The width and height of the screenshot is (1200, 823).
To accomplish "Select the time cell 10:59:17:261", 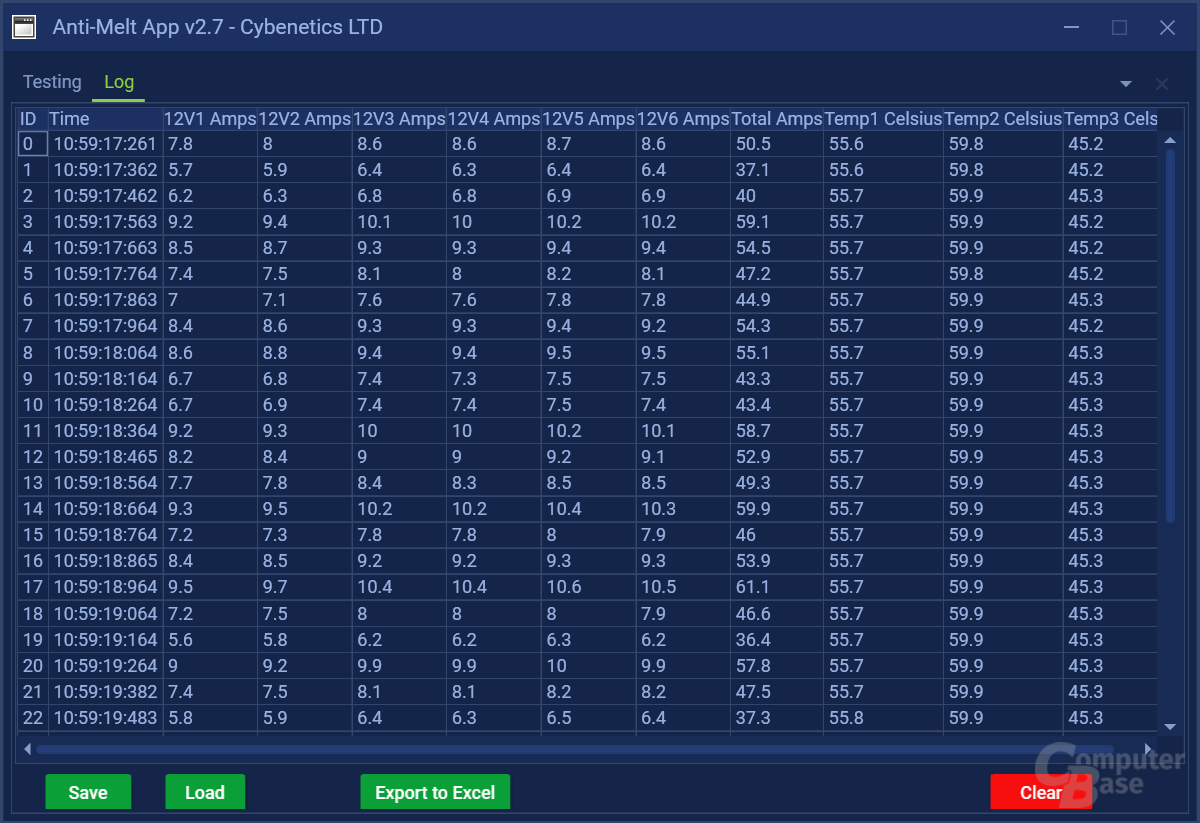I will 105,144.
